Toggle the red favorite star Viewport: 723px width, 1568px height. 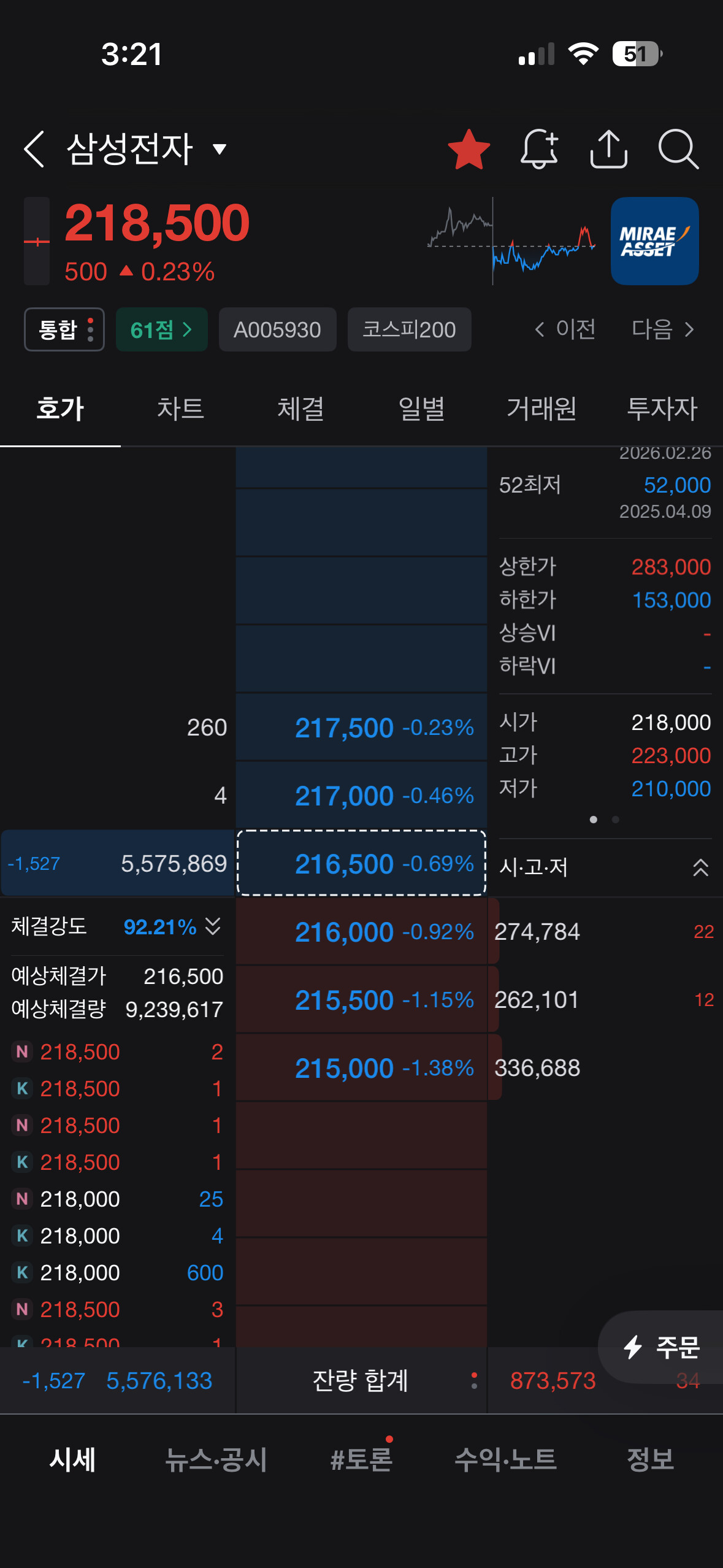click(469, 149)
